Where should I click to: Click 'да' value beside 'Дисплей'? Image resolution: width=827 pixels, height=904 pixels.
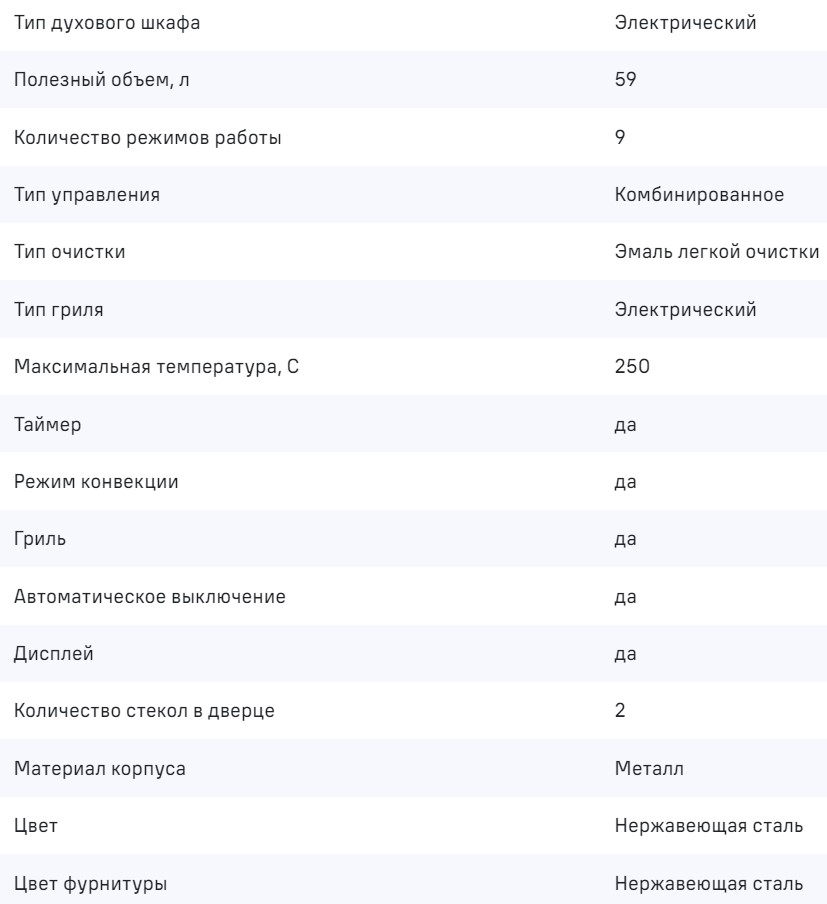(x=626, y=656)
